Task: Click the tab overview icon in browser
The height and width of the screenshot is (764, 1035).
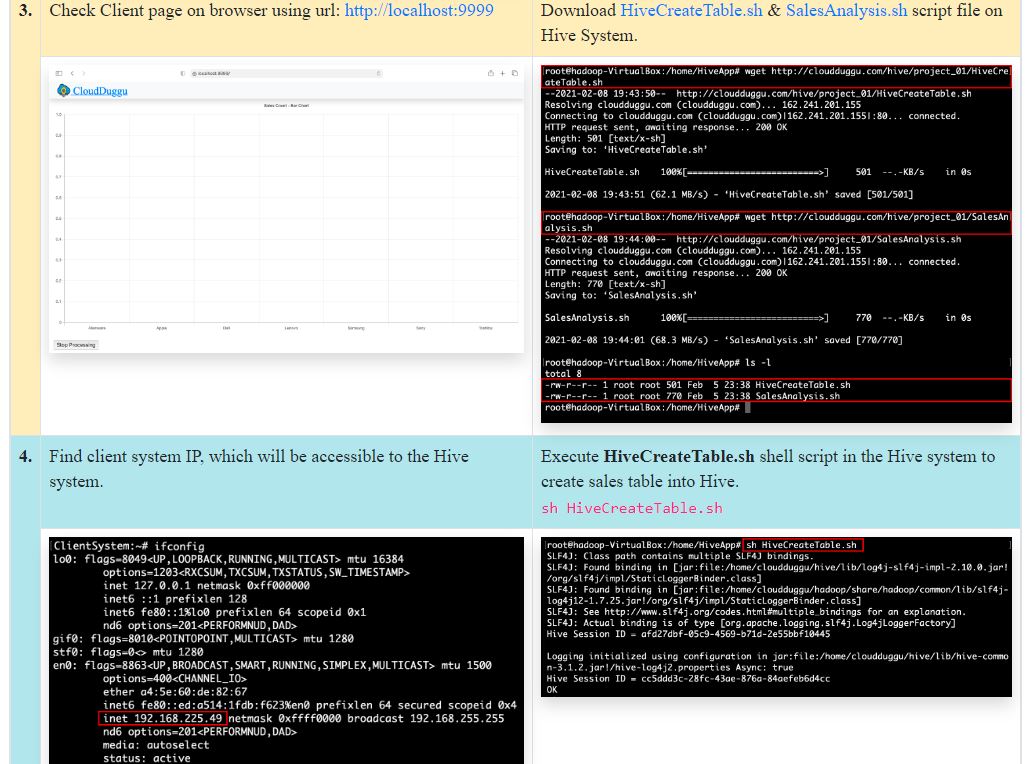Action: [515, 73]
